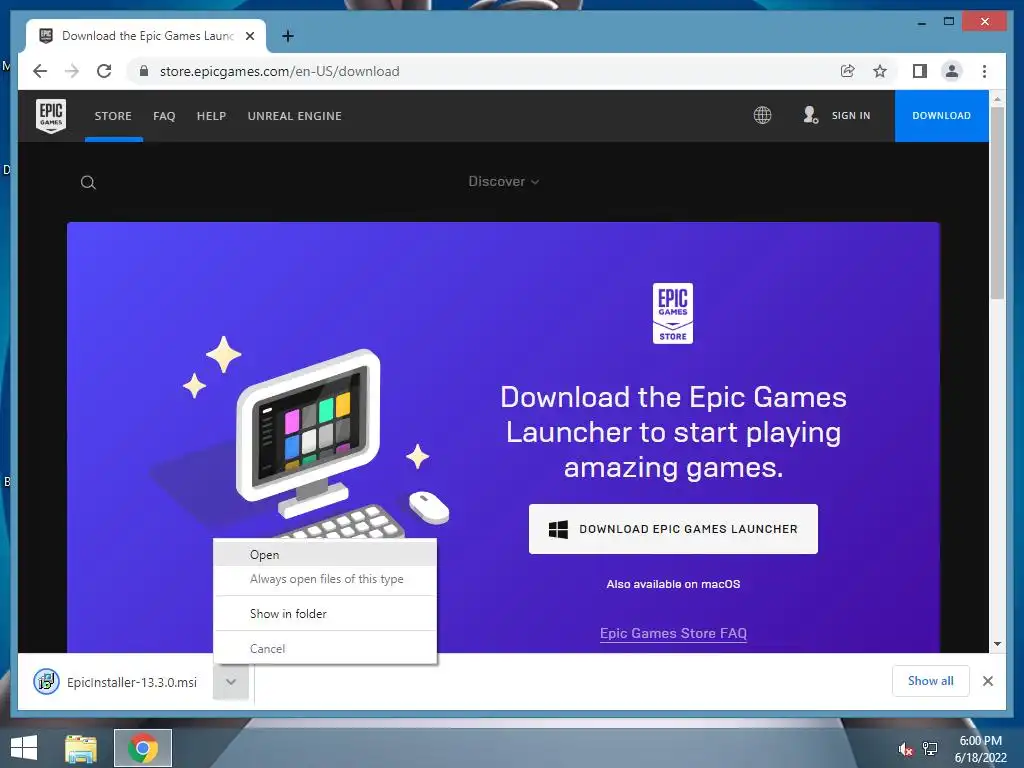Click the Also available on macOS link
Image resolution: width=1024 pixels, height=768 pixels.
(x=673, y=584)
